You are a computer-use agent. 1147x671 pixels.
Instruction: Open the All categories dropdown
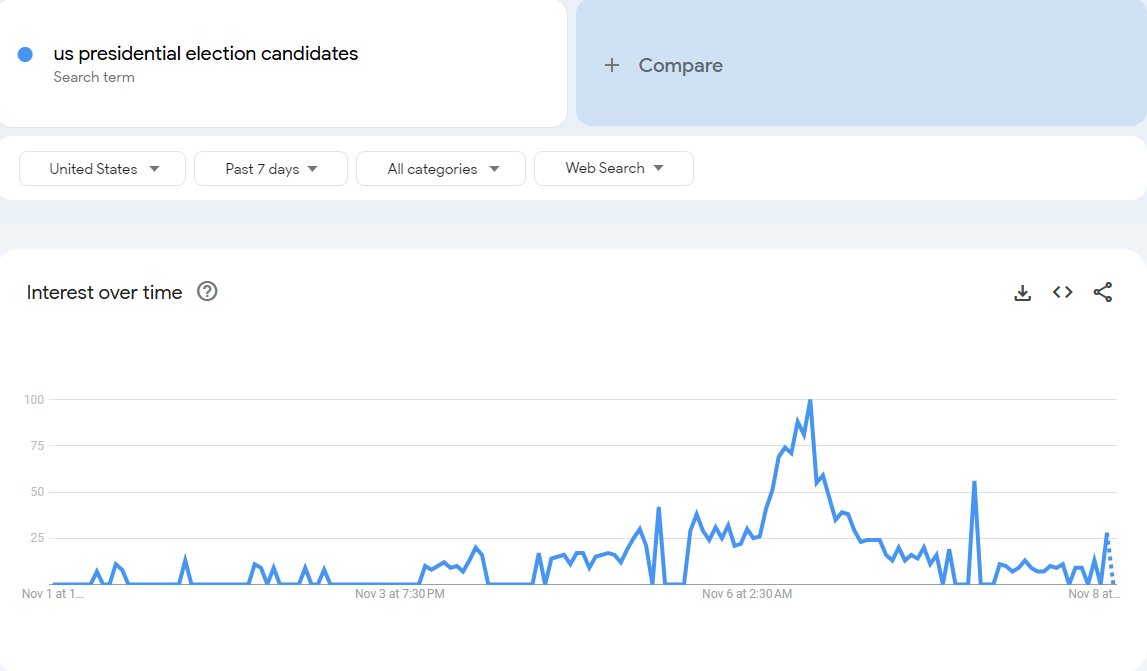click(440, 168)
